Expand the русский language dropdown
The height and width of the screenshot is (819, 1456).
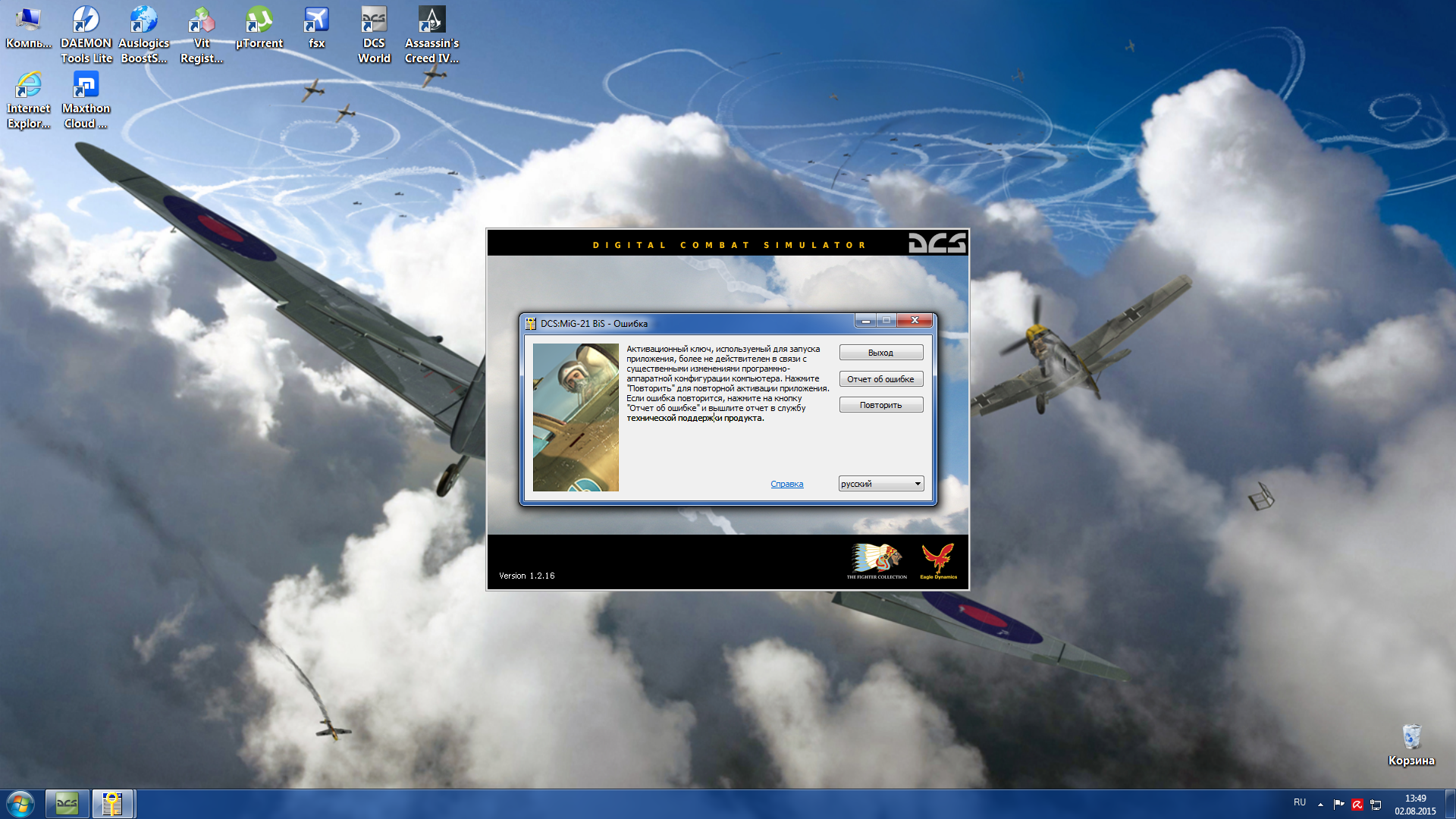880,484
